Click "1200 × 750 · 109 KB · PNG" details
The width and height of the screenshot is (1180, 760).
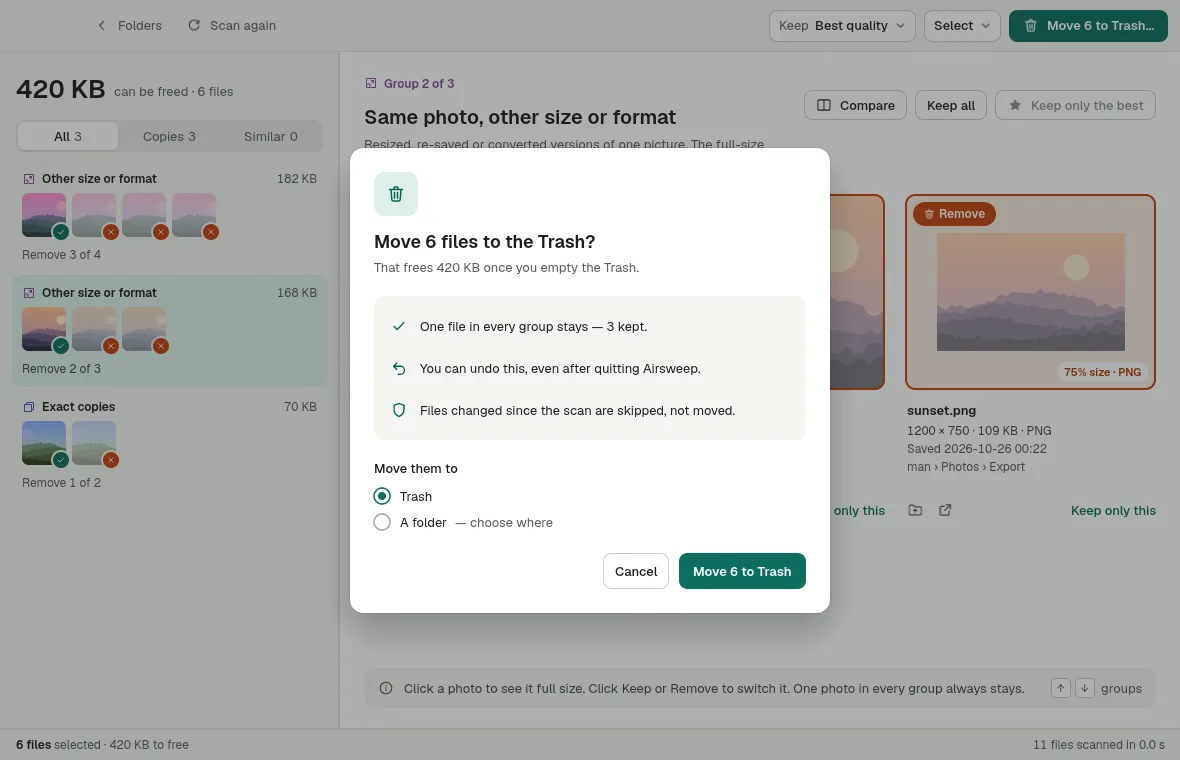(x=979, y=430)
